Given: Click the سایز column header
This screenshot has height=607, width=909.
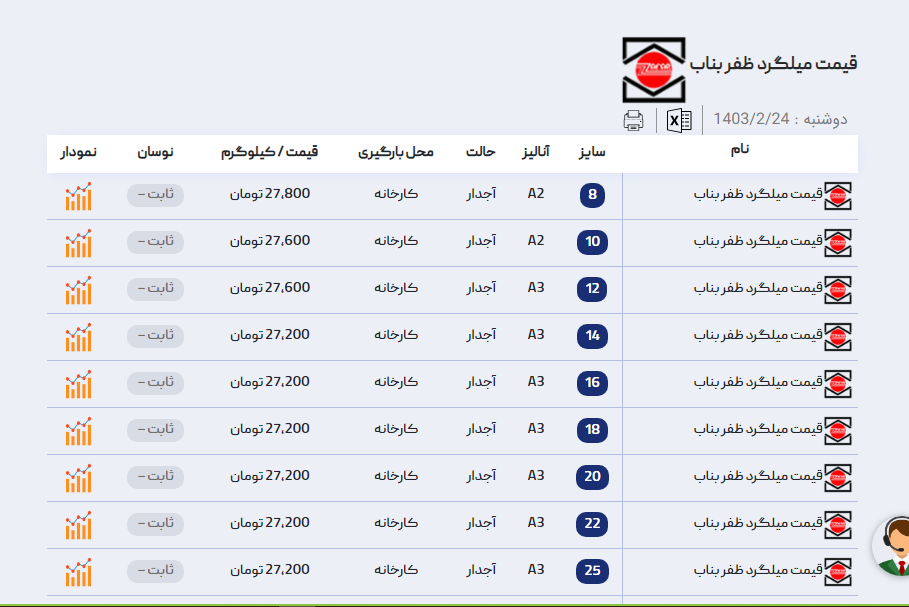Looking at the screenshot, I should click(592, 152).
